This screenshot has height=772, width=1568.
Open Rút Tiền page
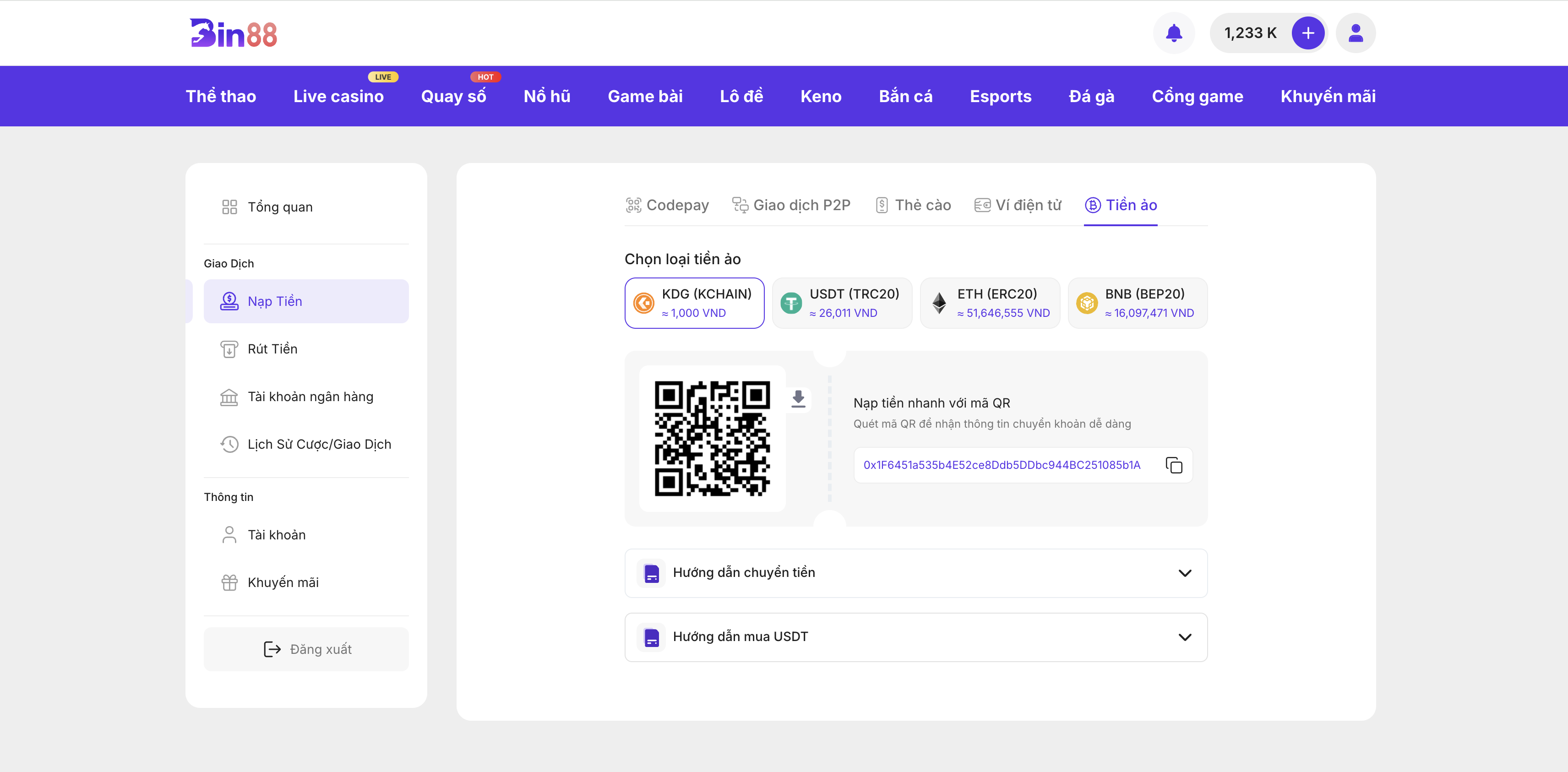point(306,349)
